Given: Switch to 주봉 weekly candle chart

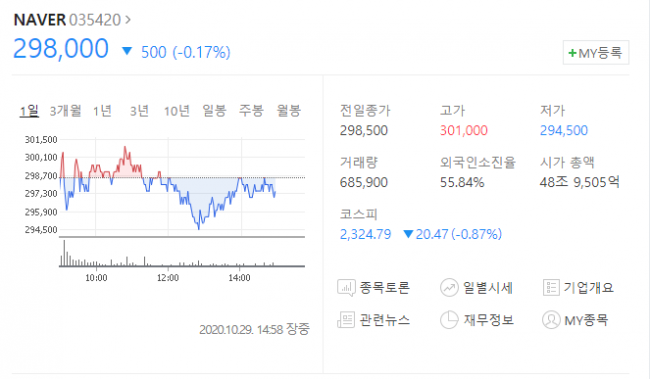Looking at the screenshot, I should pyautogui.click(x=251, y=111).
